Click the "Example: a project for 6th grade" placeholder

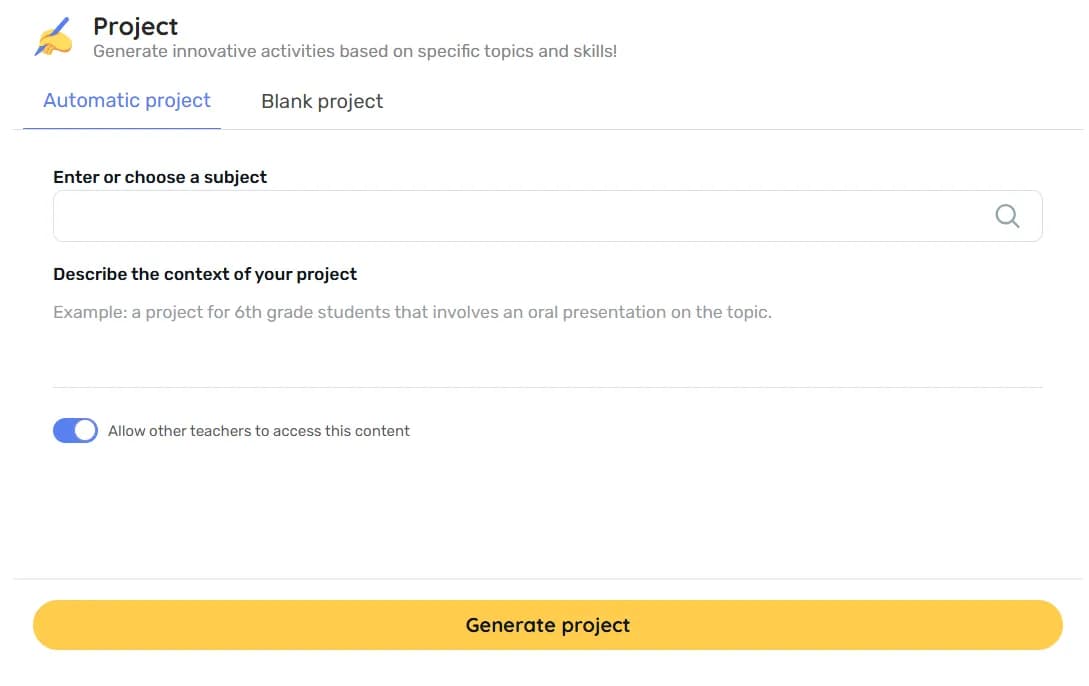tap(412, 312)
